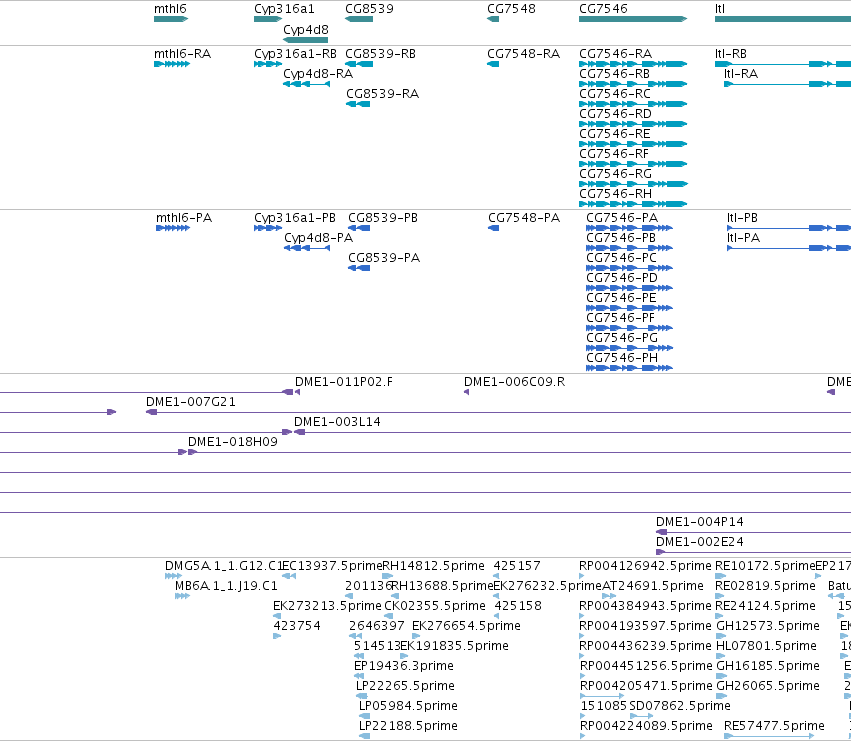Click transcript label CG8539-RA
Viewport: 851px width, 741px height.
coord(383,94)
